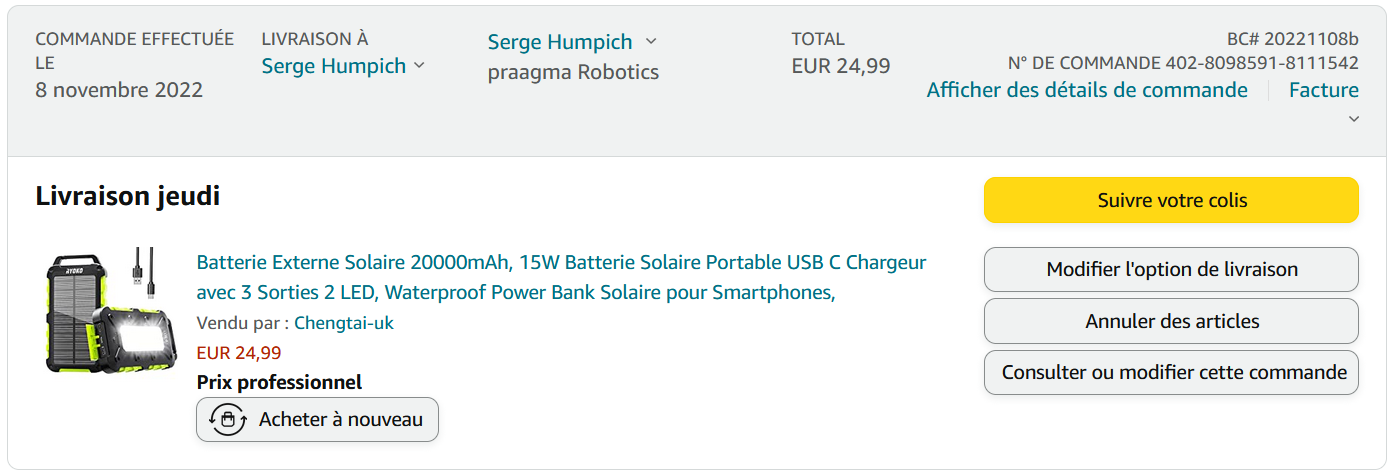Click the Livraison jeudi heading
Screen dimensions: 1389x473
click(x=127, y=196)
